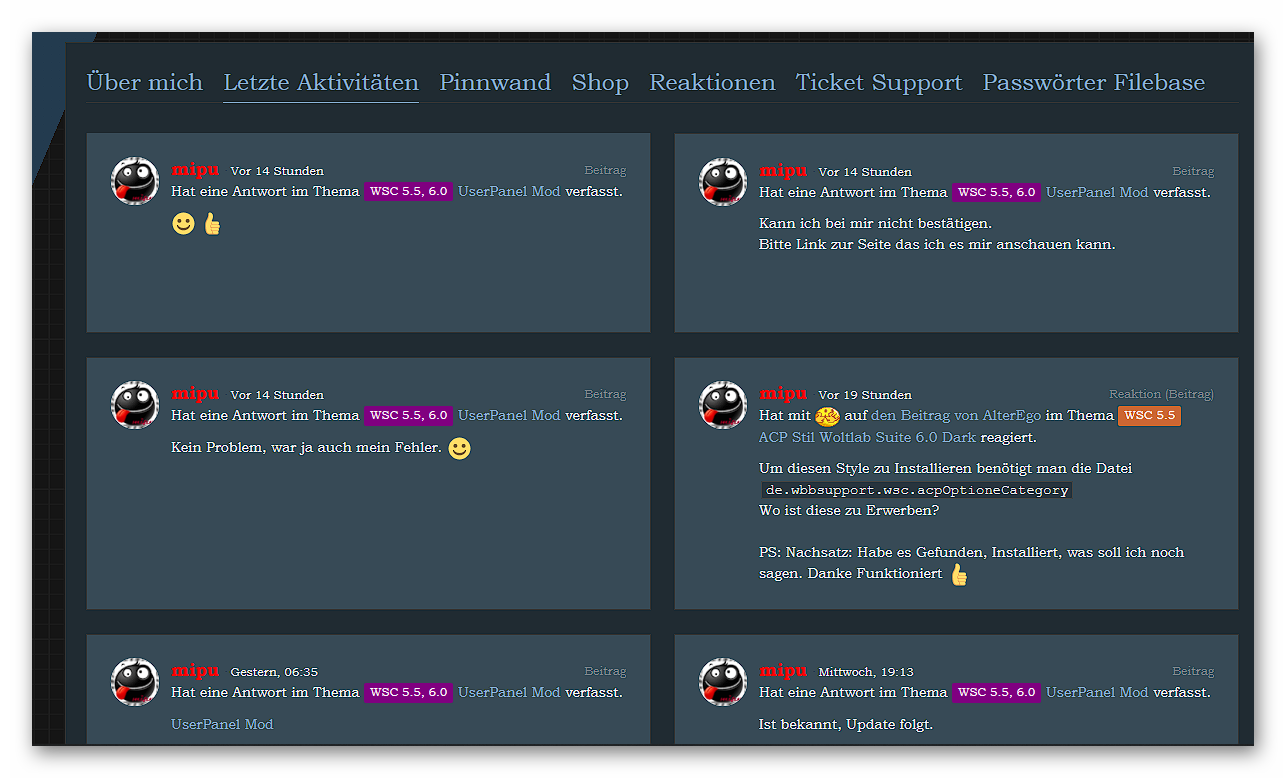Click the orange WSC 5.5 label
The image size is (1286, 778).
pos(1149,416)
